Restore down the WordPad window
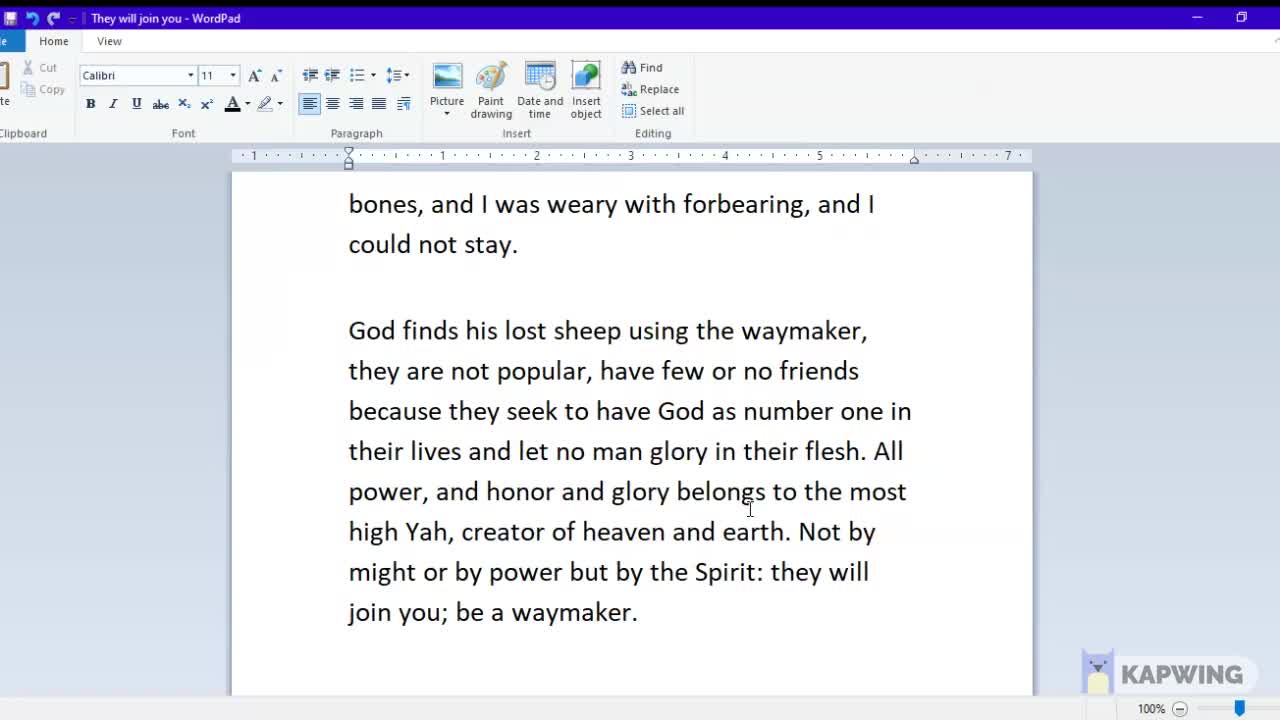Screen dimensions: 1280x720 (x=1241, y=17)
